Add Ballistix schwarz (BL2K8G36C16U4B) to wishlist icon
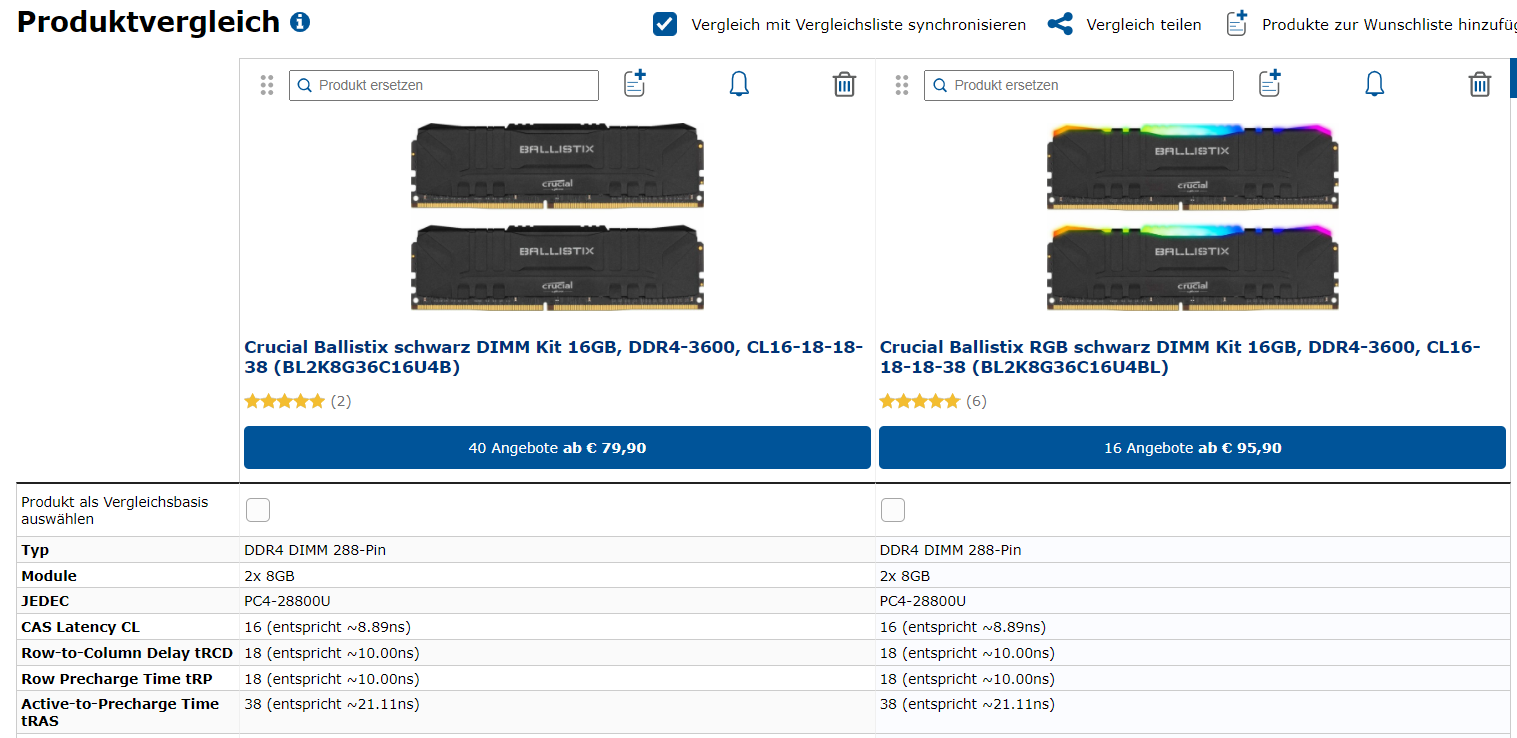The image size is (1517, 738). point(635,83)
